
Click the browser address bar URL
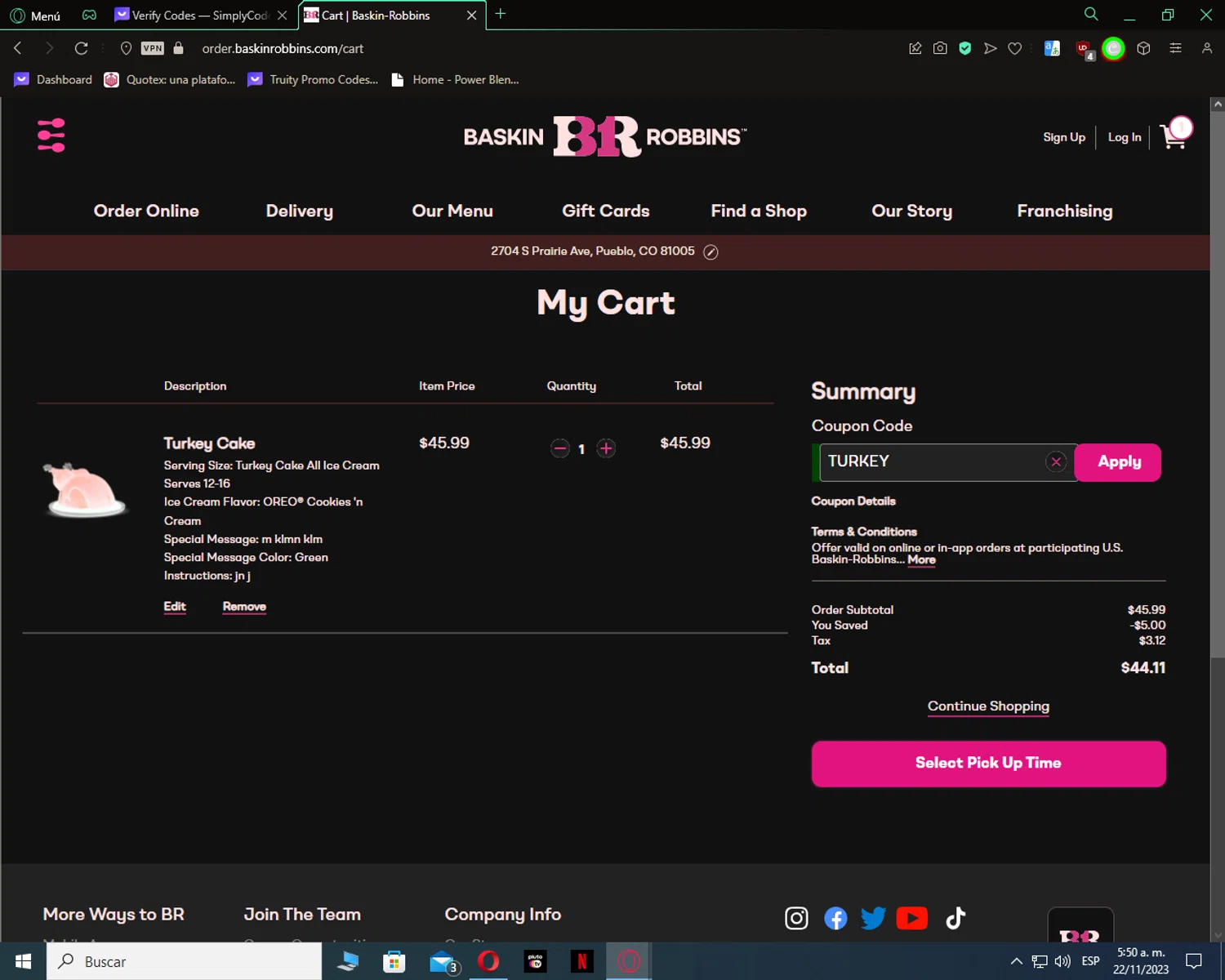pos(283,48)
